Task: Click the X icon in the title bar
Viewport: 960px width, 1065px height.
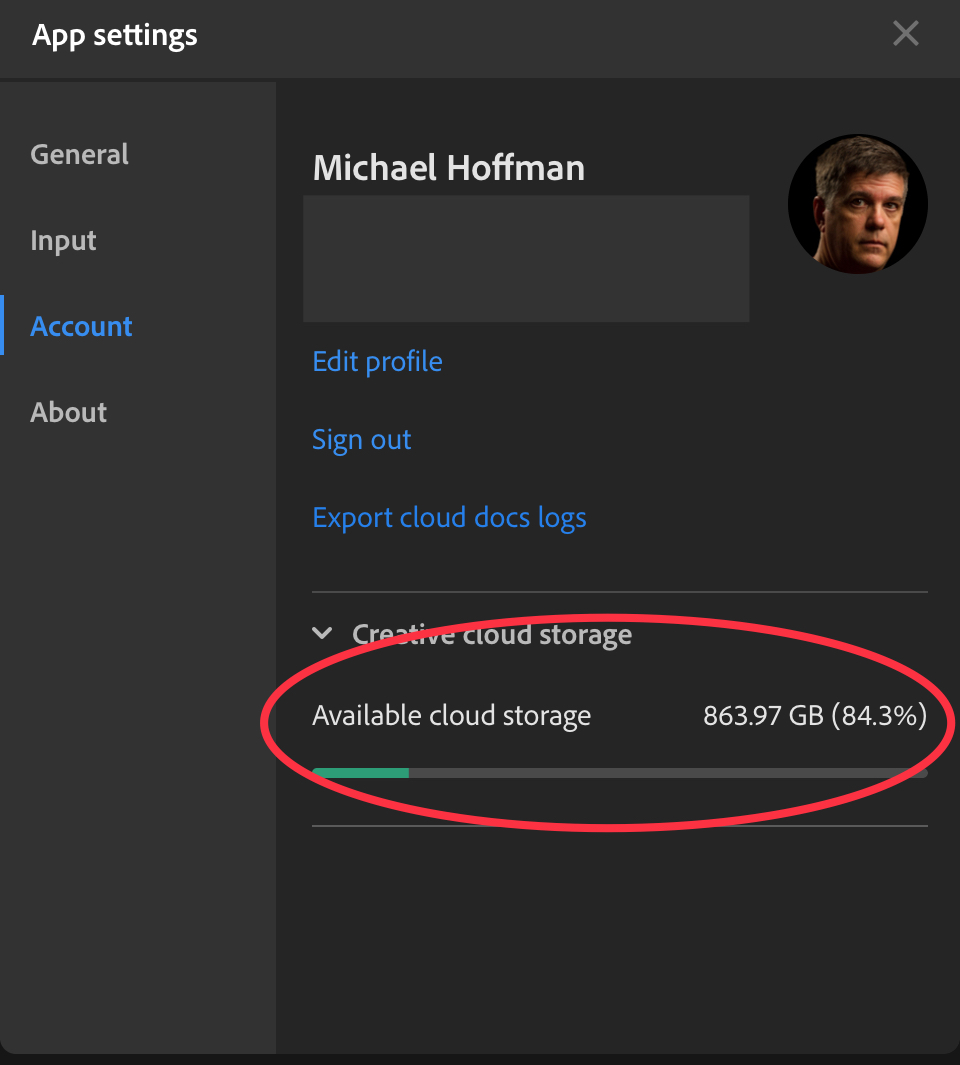Action: click(905, 33)
